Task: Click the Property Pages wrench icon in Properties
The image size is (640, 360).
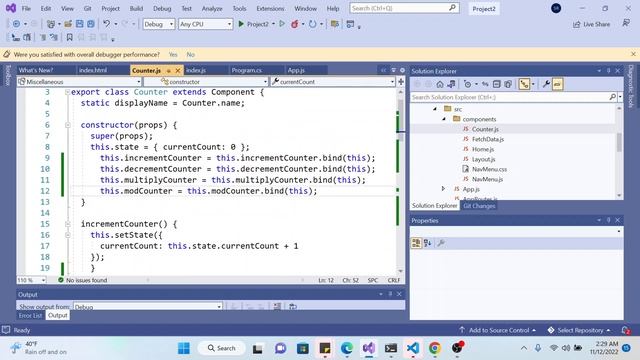Action: (x=441, y=243)
